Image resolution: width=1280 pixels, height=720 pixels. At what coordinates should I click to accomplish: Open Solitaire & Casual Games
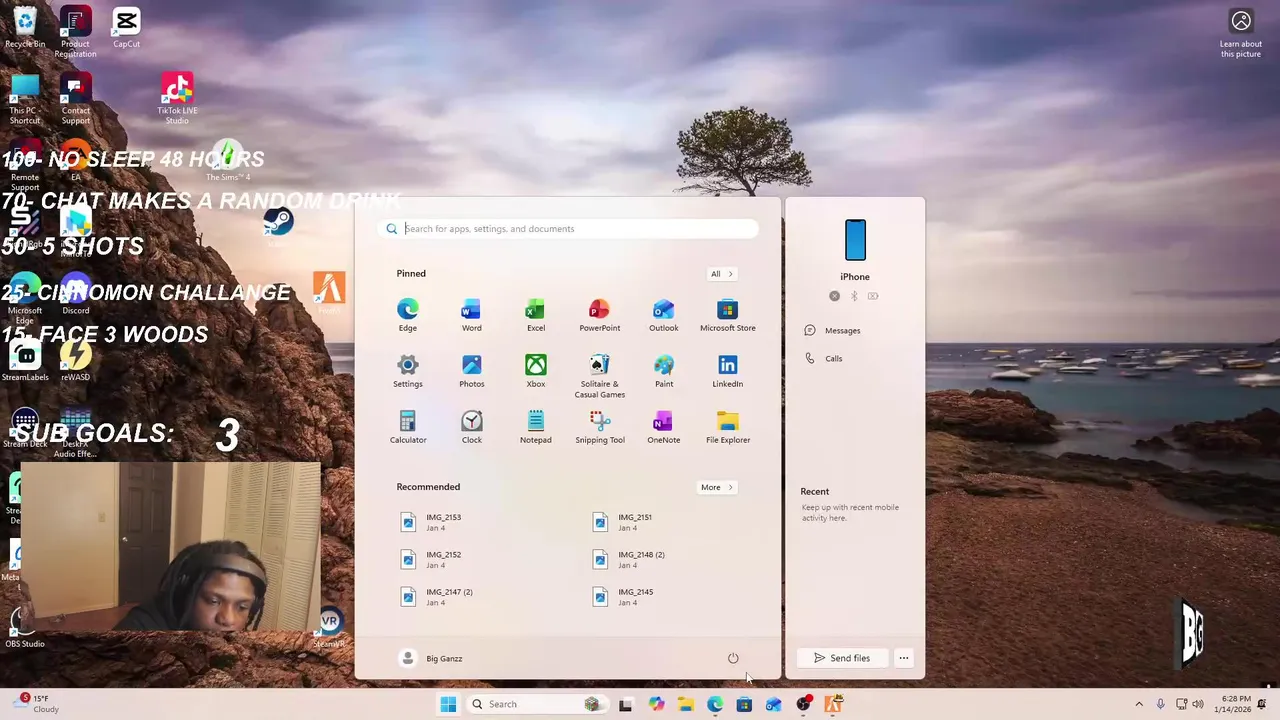tap(600, 376)
